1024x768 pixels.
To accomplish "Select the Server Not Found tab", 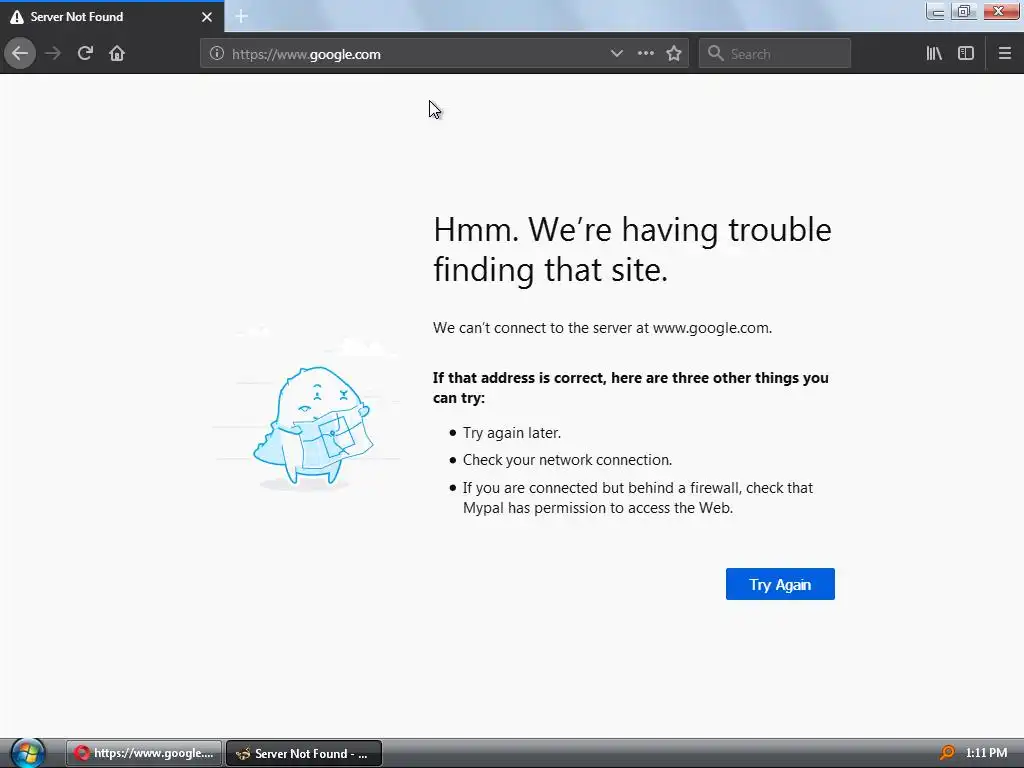I will pyautogui.click(x=112, y=17).
